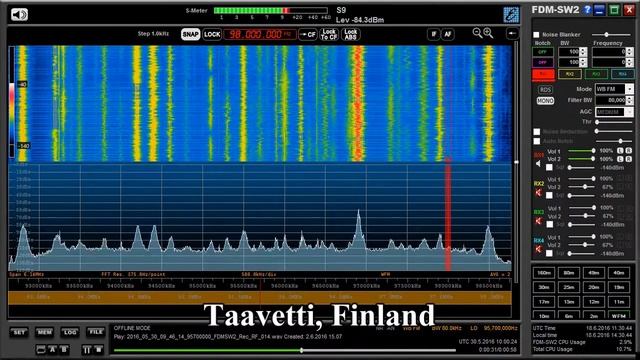Image resolution: width=640 pixels, height=360 pixels.
Task: Stop the recording playback
Action: pos(98,350)
